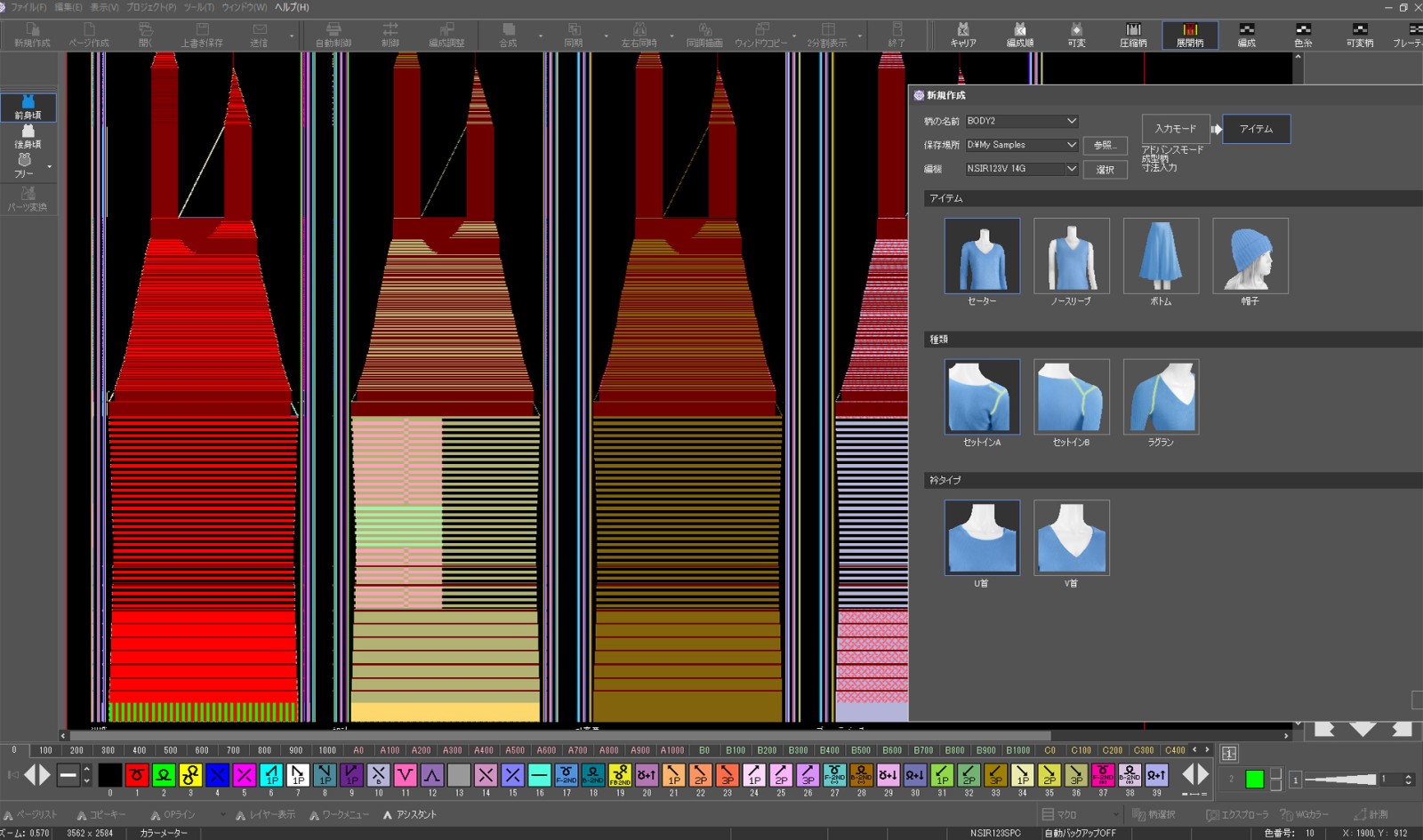Toggle レイヤー表示 in bottom bar

265,814
